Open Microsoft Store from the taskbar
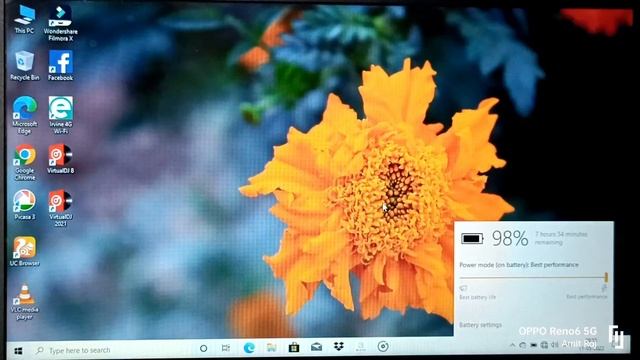Image resolution: width=640 pixels, height=360 pixels. (x=294, y=347)
